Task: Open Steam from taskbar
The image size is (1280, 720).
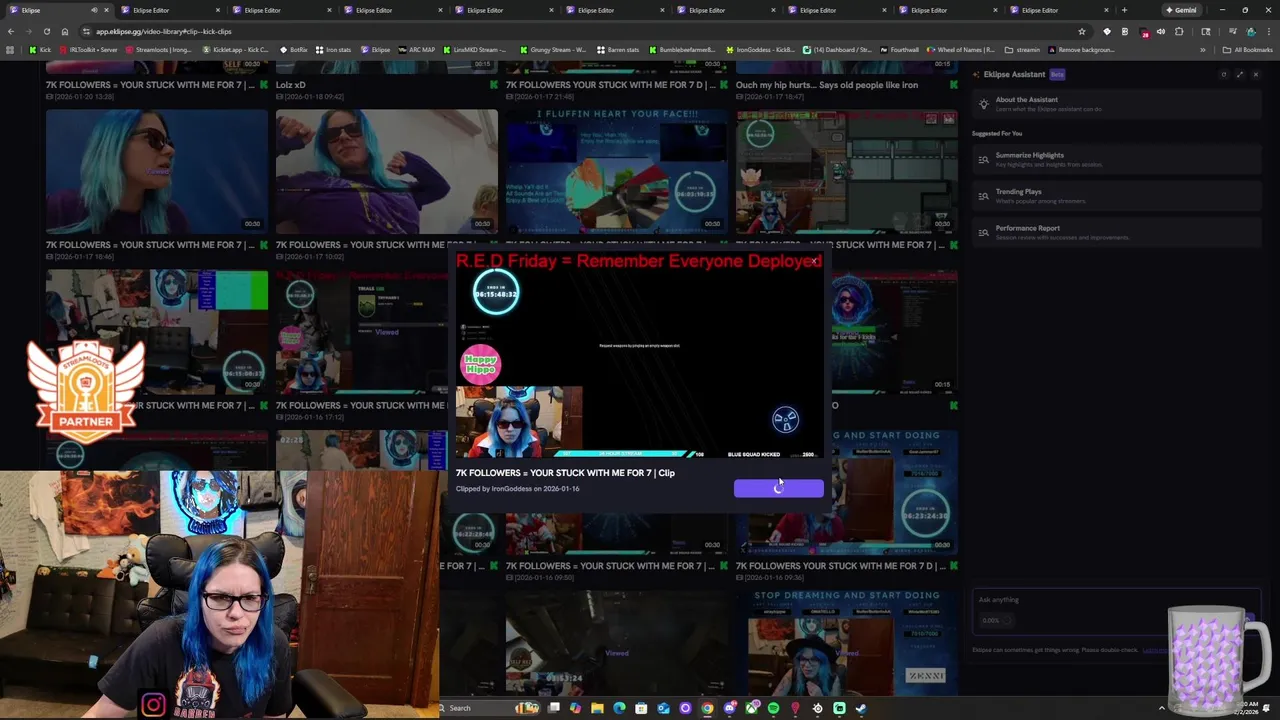Action: (860, 708)
